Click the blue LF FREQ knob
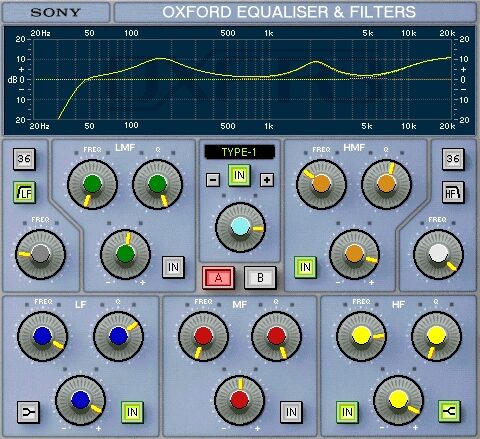 42,336
